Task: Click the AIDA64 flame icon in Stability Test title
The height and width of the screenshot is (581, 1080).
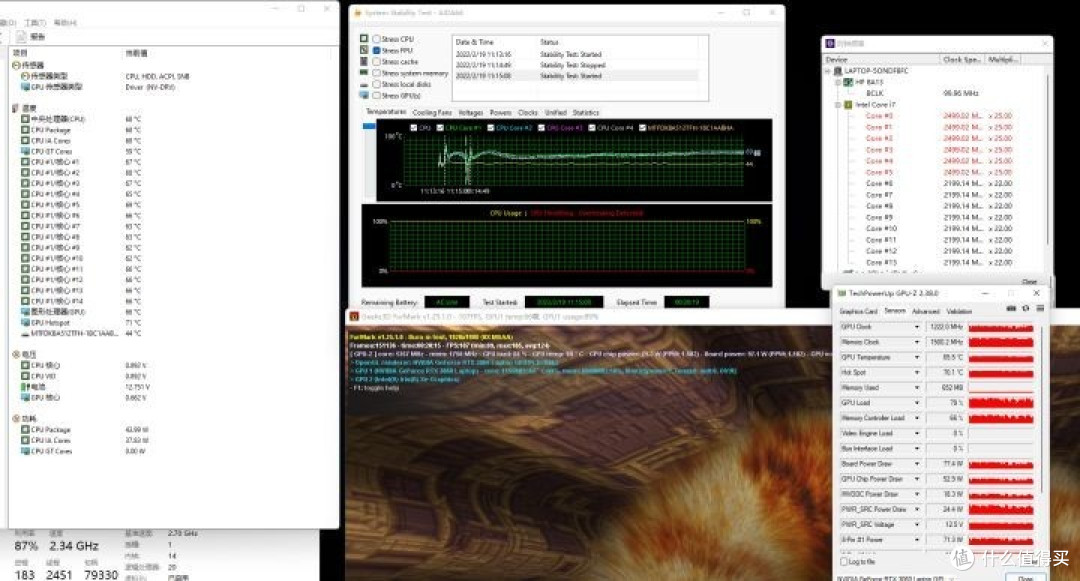Action: tap(357, 12)
